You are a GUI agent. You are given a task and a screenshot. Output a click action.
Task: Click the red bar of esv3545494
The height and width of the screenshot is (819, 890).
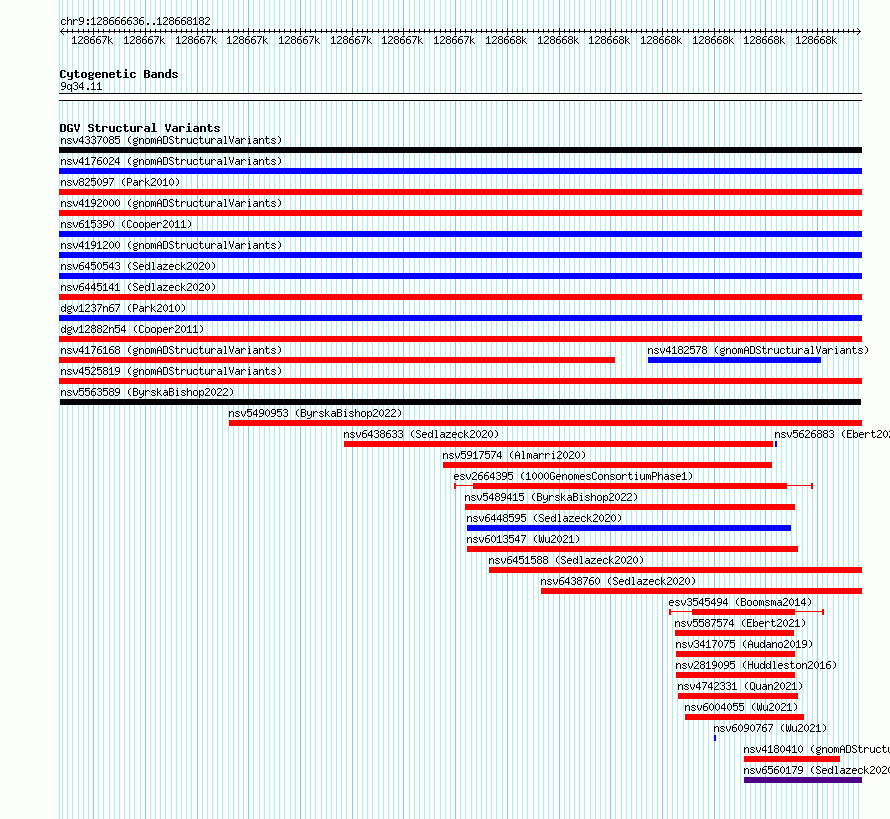(x=744, y=612)
